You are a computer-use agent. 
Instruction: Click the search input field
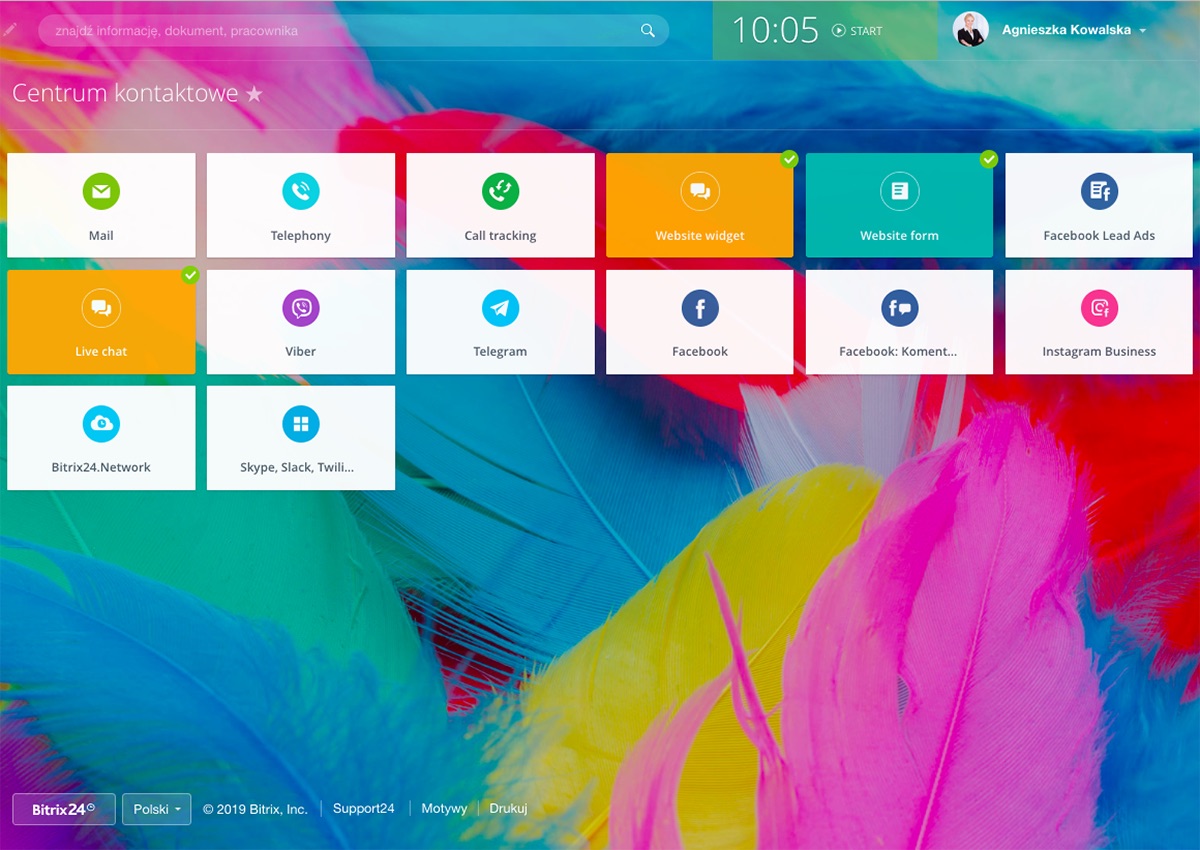(340, 31)
